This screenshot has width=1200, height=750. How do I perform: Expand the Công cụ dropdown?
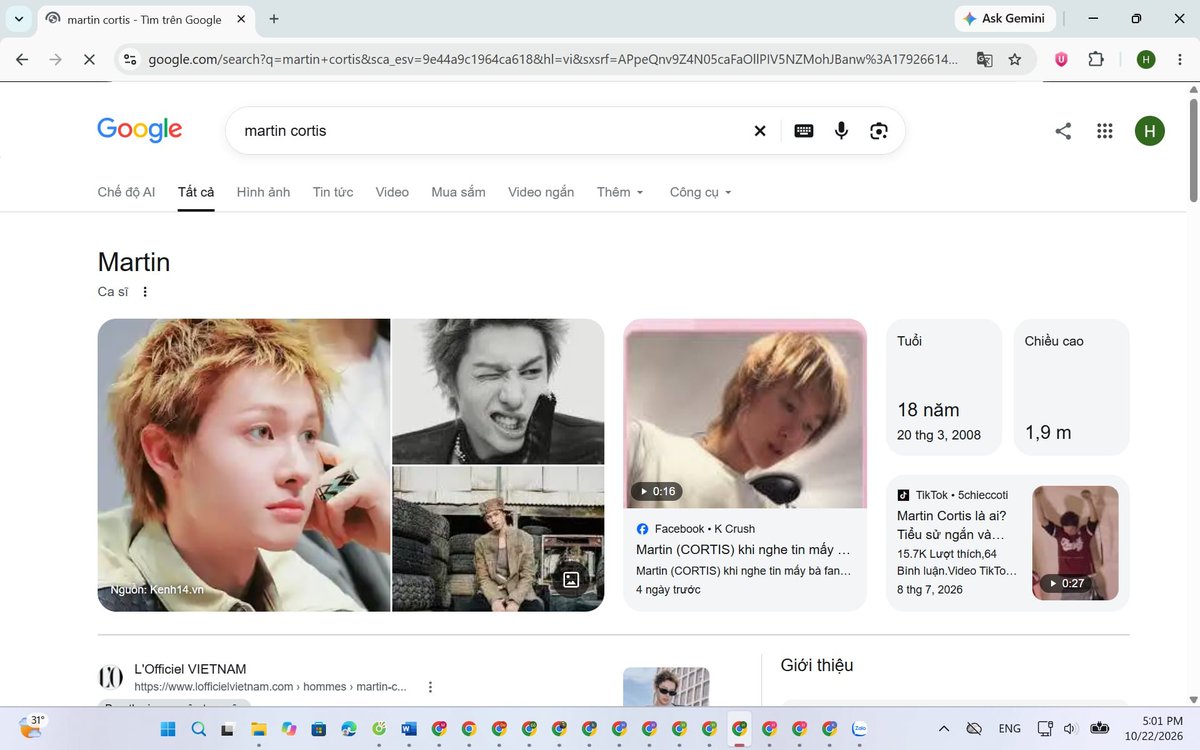[x=701, y=192]
